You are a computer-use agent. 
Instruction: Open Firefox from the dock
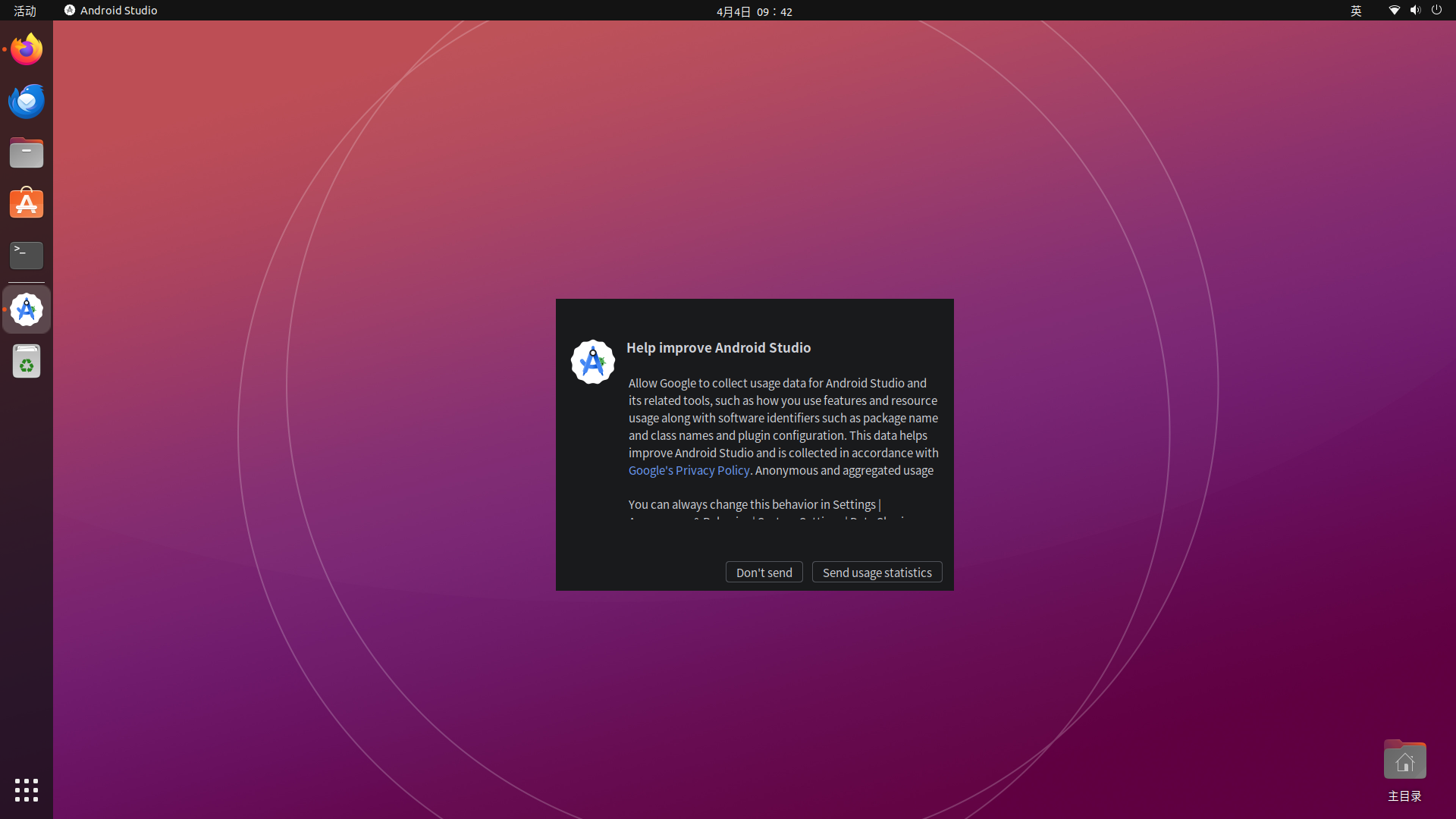(x=27, y=49)
